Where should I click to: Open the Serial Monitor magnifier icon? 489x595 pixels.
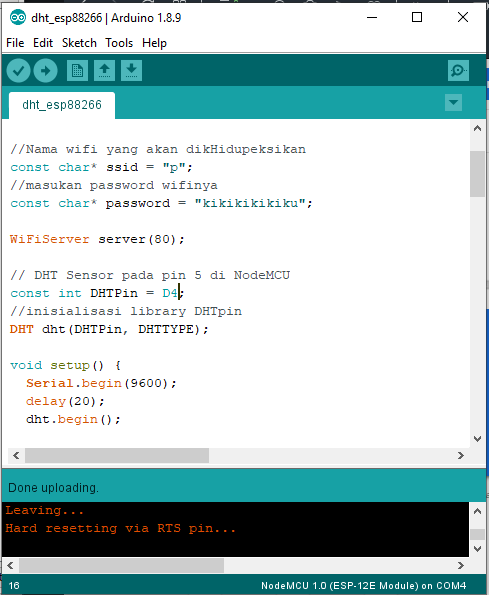(x=458, y=71)
